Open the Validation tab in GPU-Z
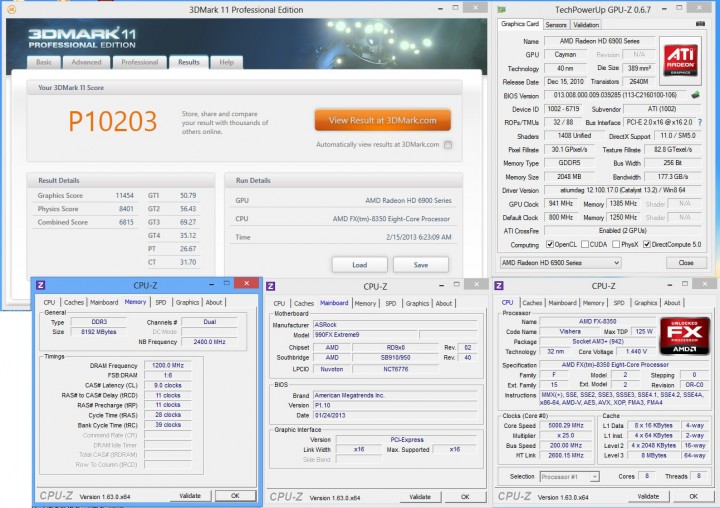720x508 pixels. pos(586,25)
